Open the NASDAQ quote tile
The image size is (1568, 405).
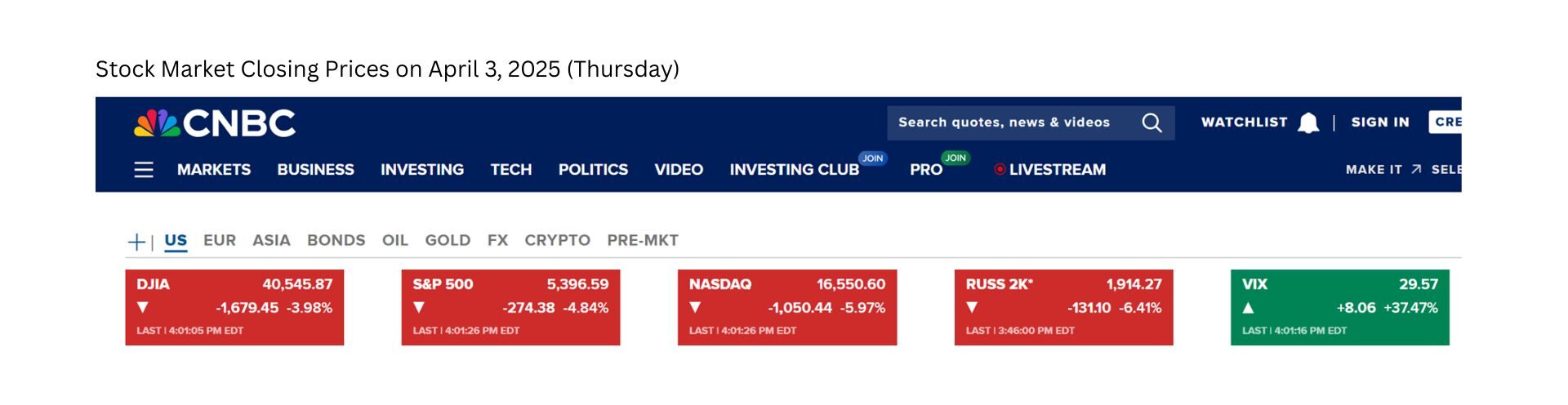[x=787, y=307]
